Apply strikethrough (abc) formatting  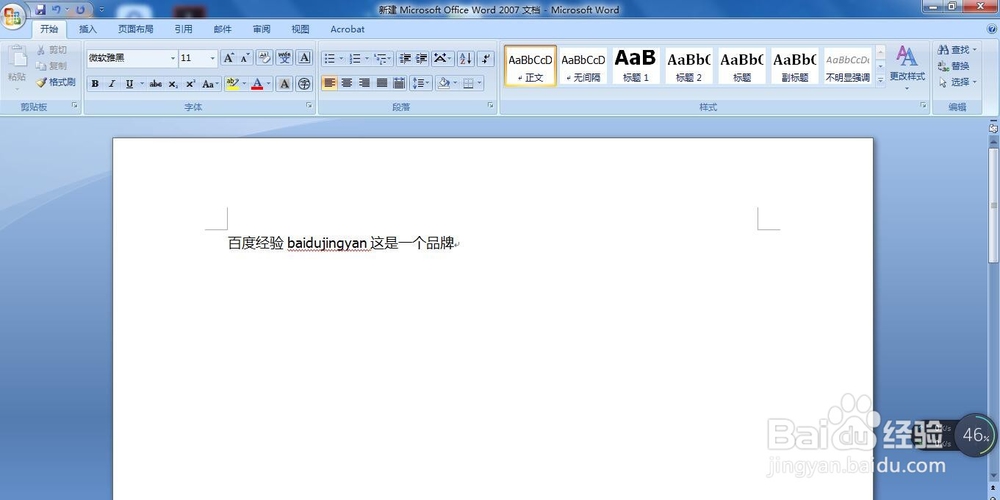coord(155,84)
